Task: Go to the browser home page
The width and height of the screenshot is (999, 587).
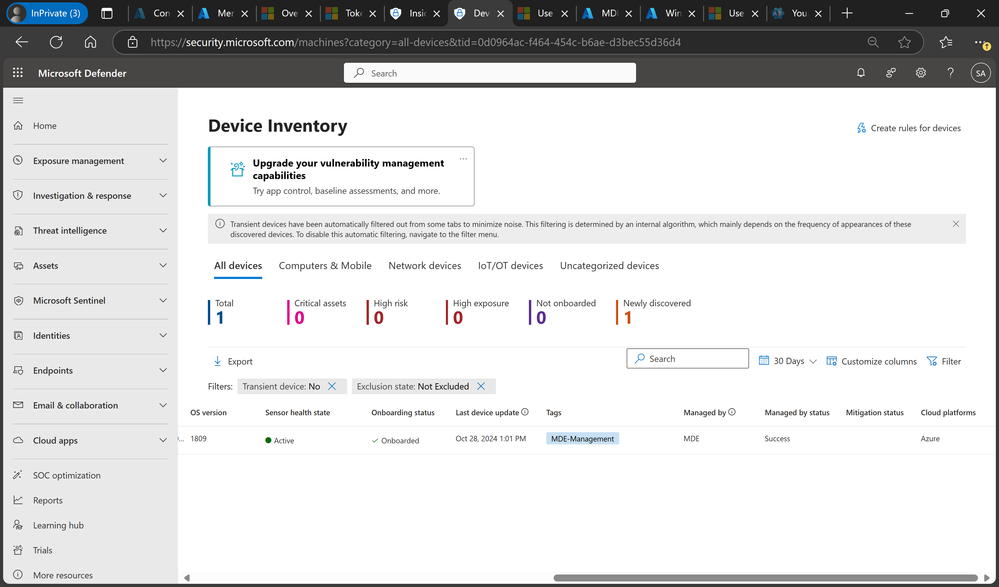Action: 90,42
